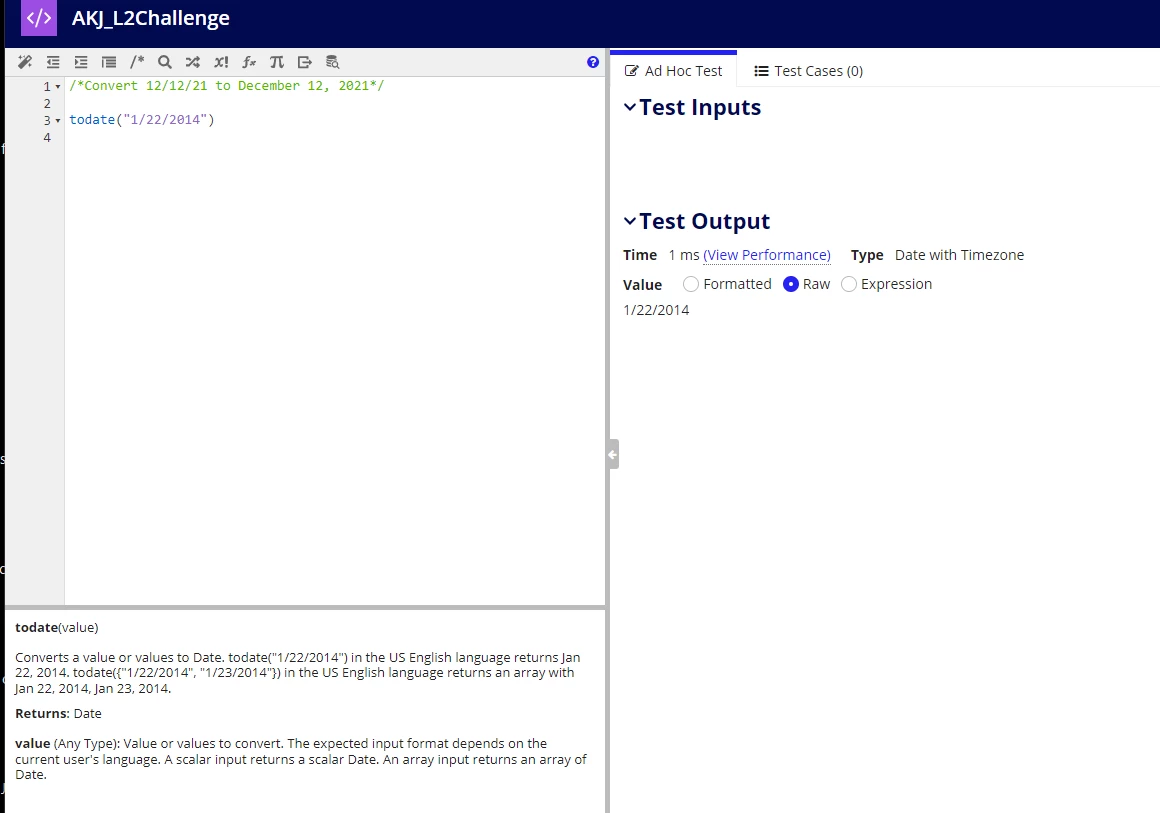The height and width of the screenshot is (813, 1160).
Task: Open the blue help question icon
Action: (593, 62)
